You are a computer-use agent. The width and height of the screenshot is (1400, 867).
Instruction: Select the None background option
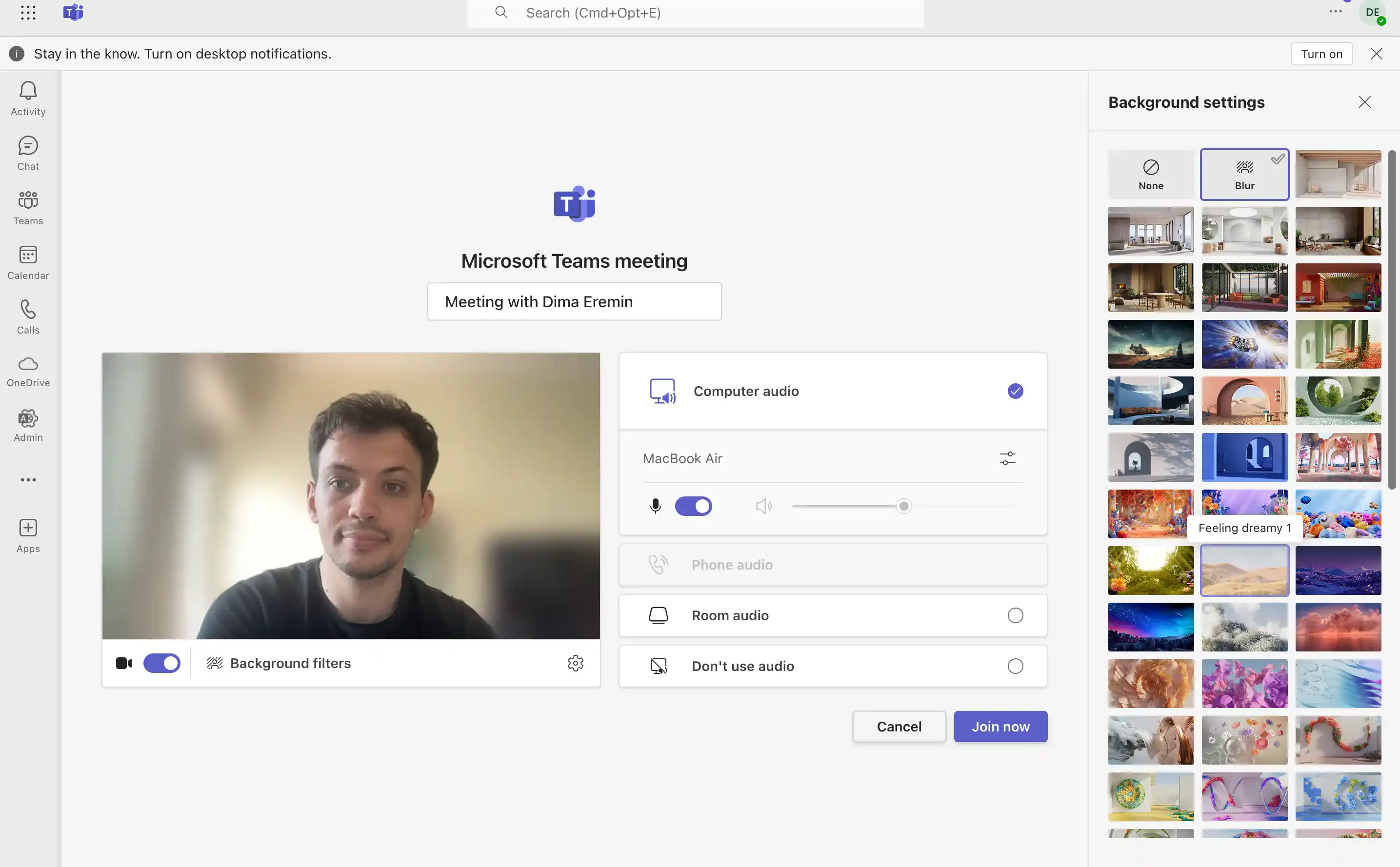(x=1151, y=172)
